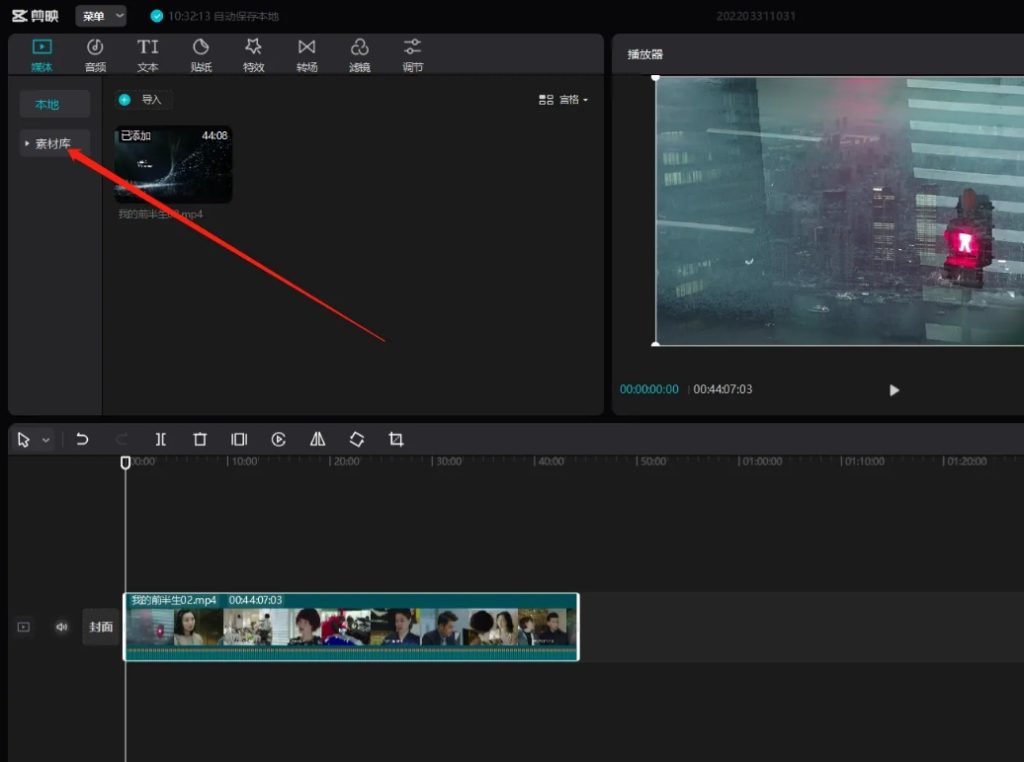This screenshot has height=762, width=1024.
Task: Open the 文本 tab
Action: pyautogui.click(x=148, y=55)
